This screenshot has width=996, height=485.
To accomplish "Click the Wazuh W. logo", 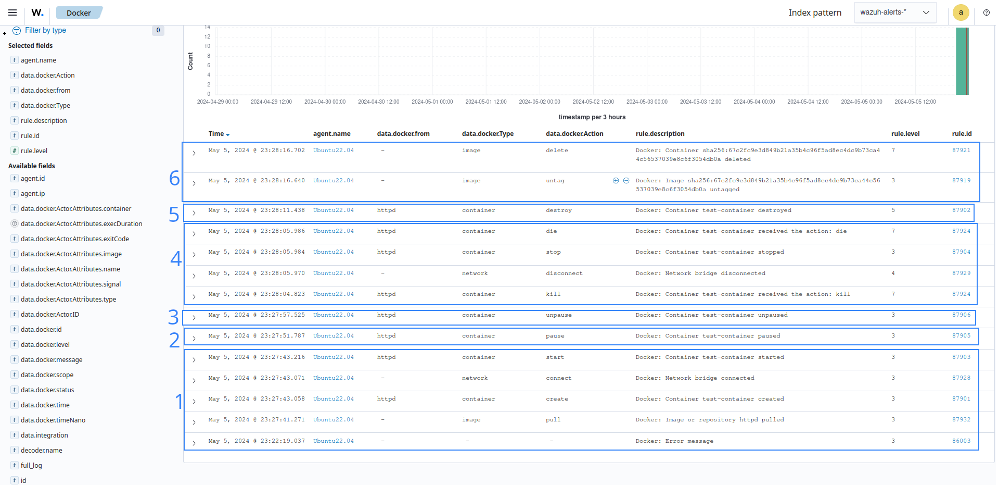I will 37,12.
